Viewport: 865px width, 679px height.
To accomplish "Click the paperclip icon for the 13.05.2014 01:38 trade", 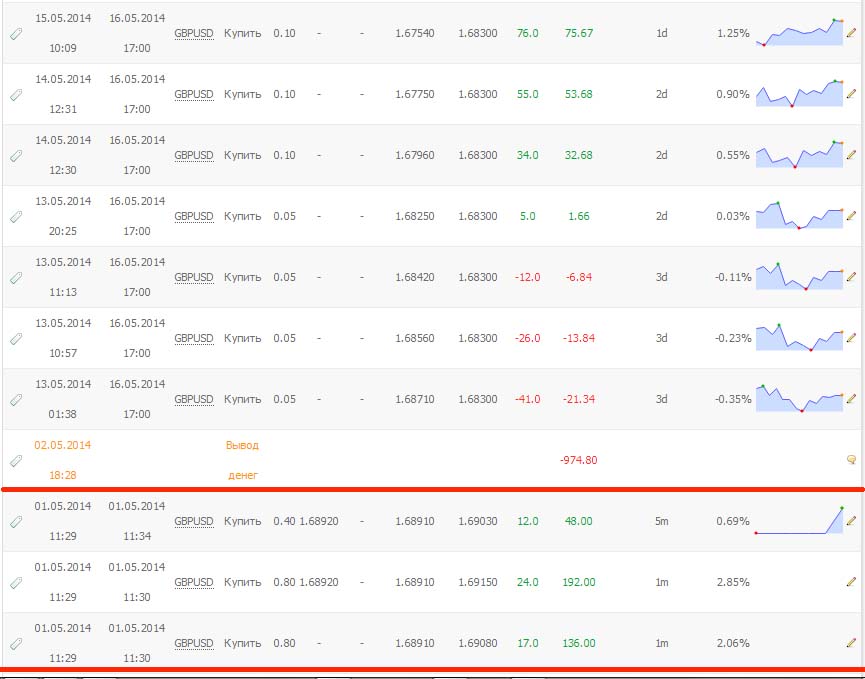I will pyautogui.click(x=16, y=400).
